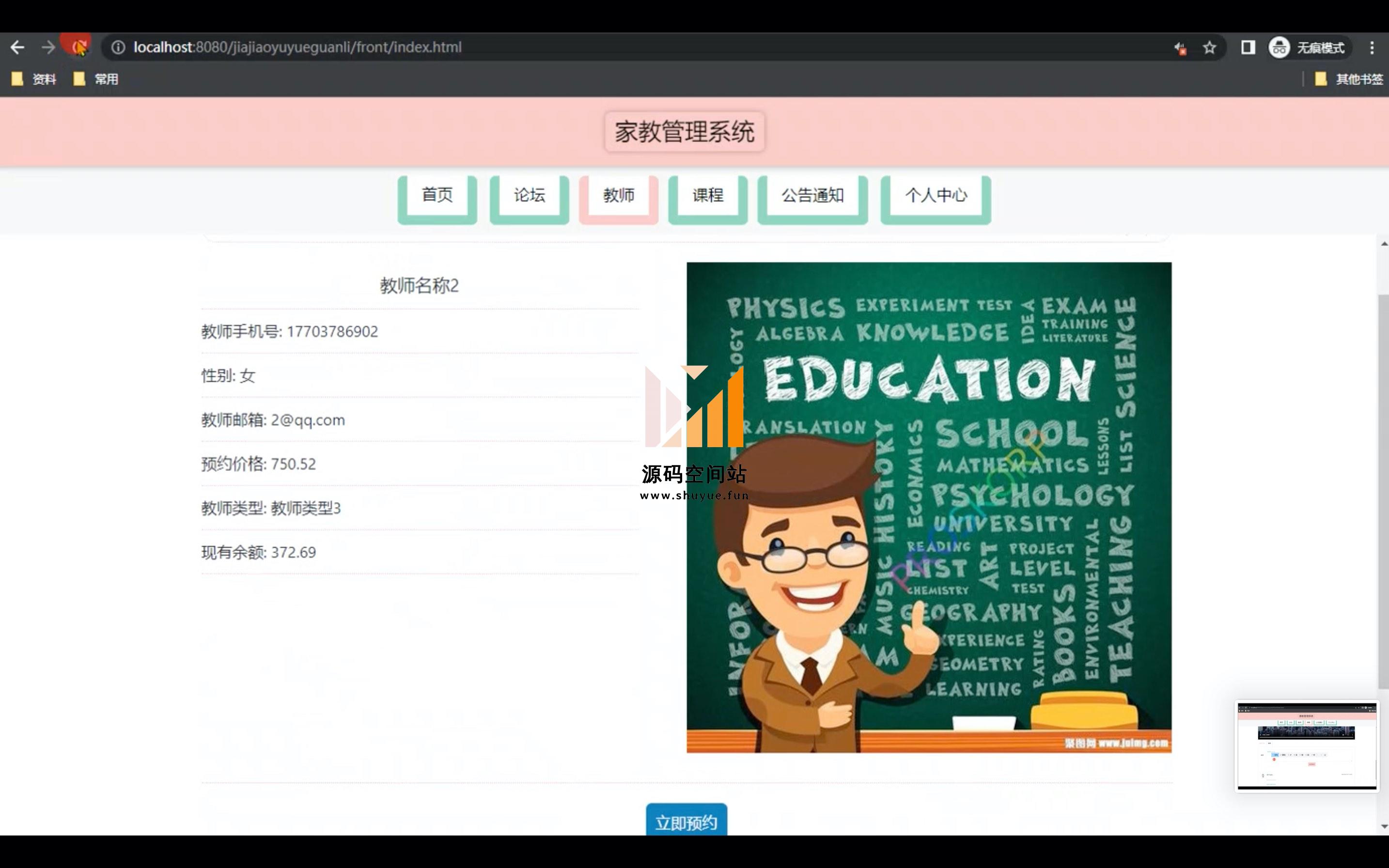Open the 其他书签 folder
1389x868 pixels.
(x=1348, y=79)
